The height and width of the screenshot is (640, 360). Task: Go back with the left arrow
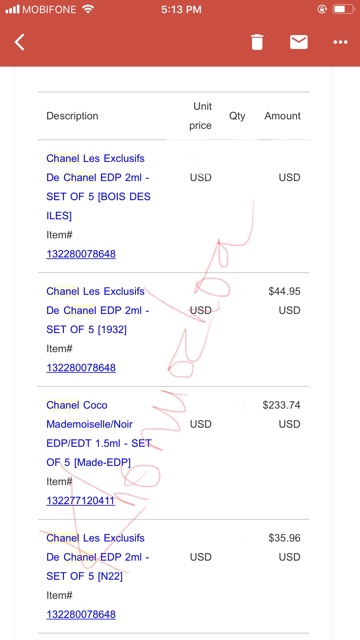19,42
